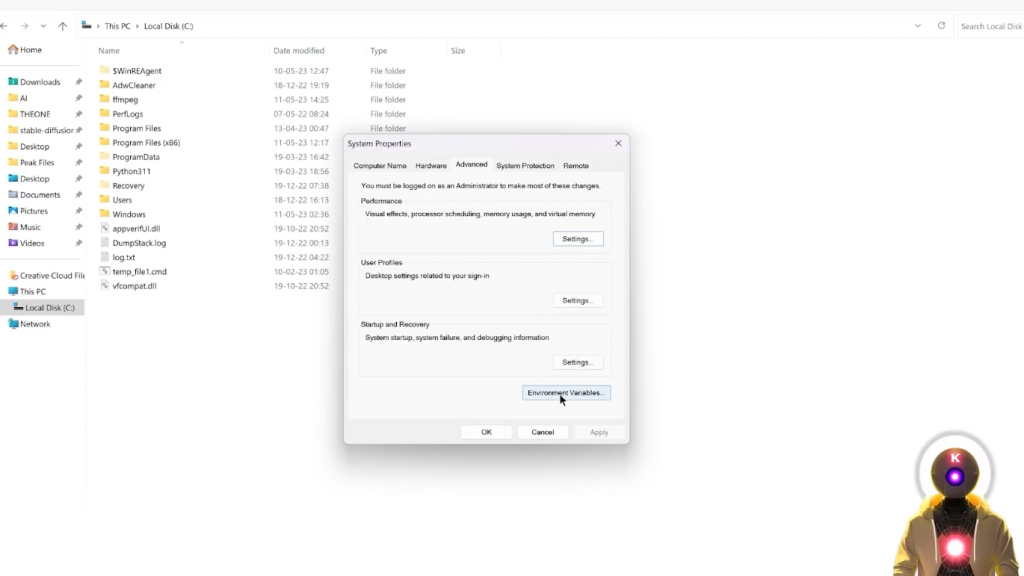Select the ProgramData folder
This screenshot has width=1024, height=576.
(x=135, y=157)
